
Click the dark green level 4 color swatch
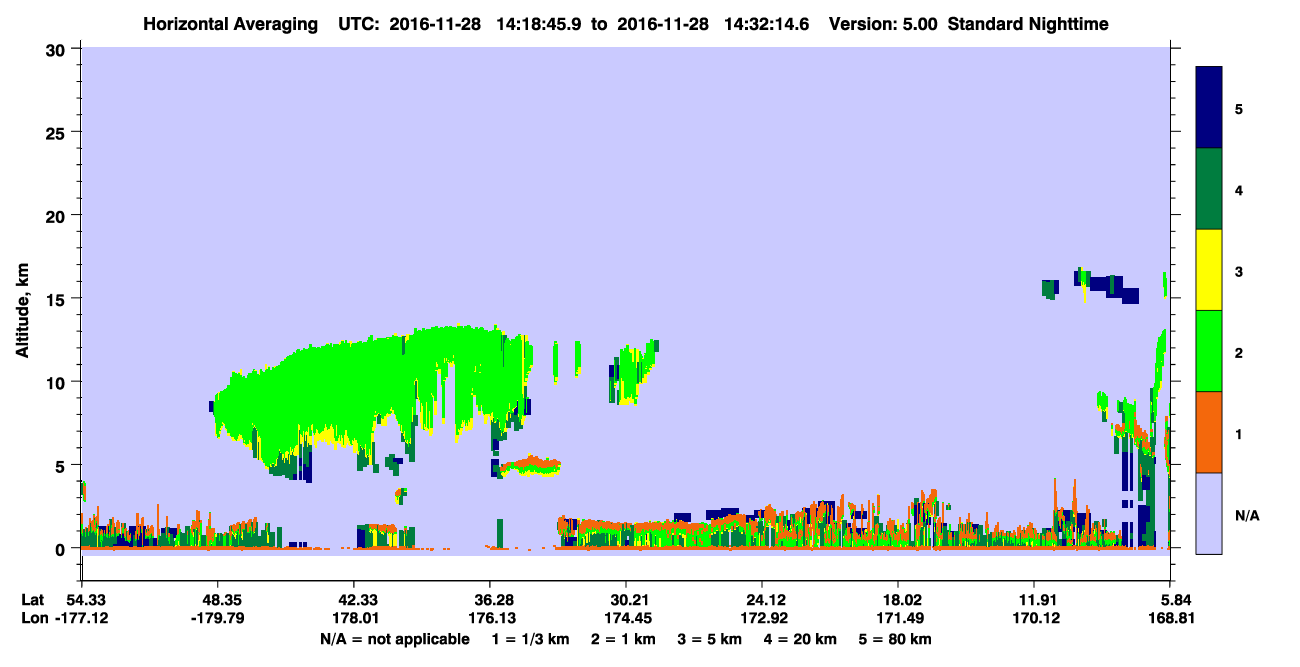click(x=1209, y=189)
